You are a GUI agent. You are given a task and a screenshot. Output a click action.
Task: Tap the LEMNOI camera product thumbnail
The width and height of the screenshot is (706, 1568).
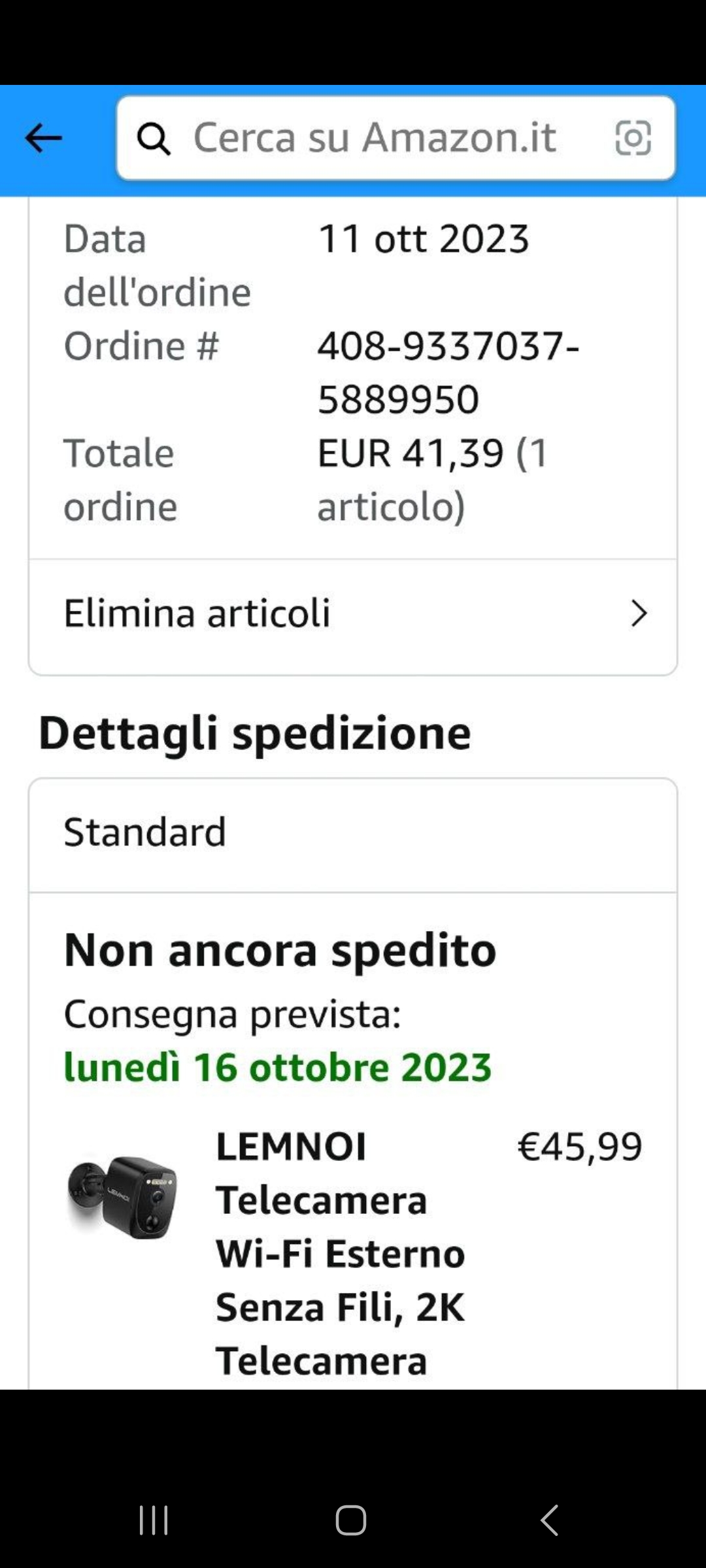tap(122, 1197)
